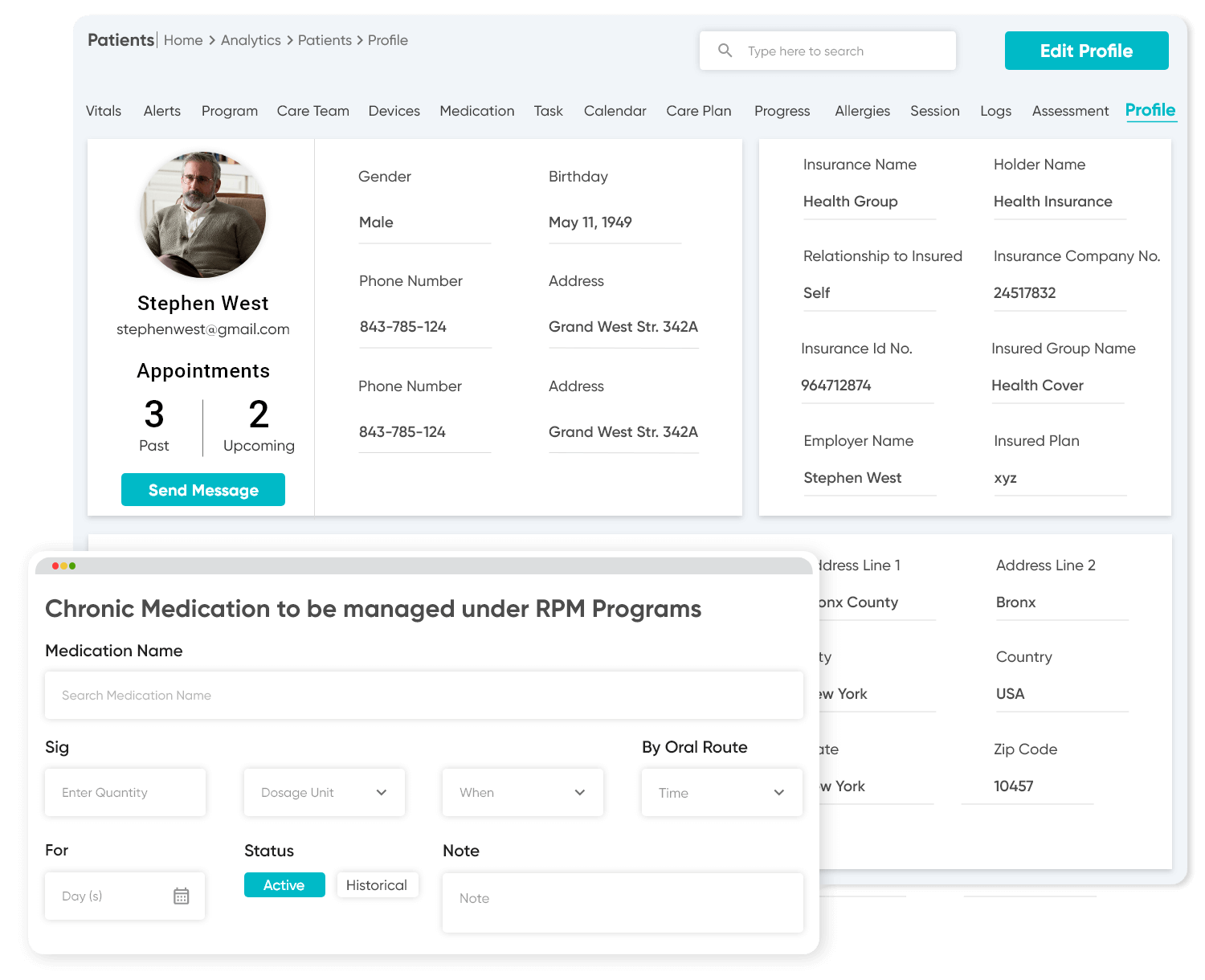Screen dimensions: 1205x980
Task: Open the Medication tab
Action: click(476, 111)
